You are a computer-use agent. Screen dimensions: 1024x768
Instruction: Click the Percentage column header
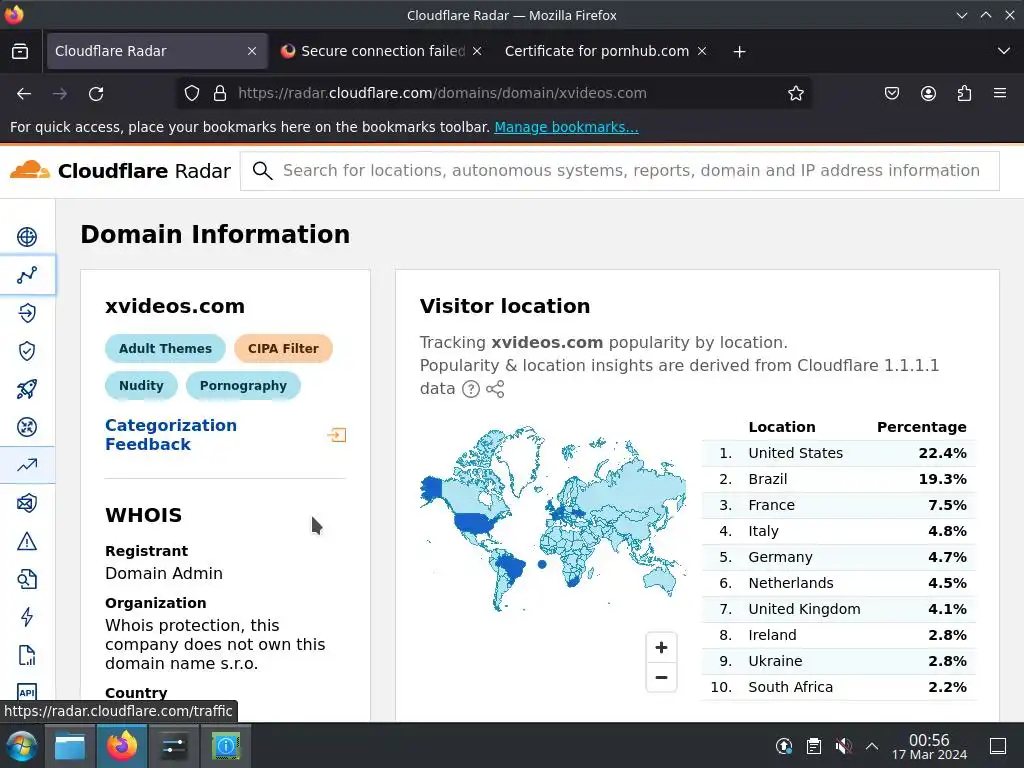pyautogui.click(x=921, y=427)
